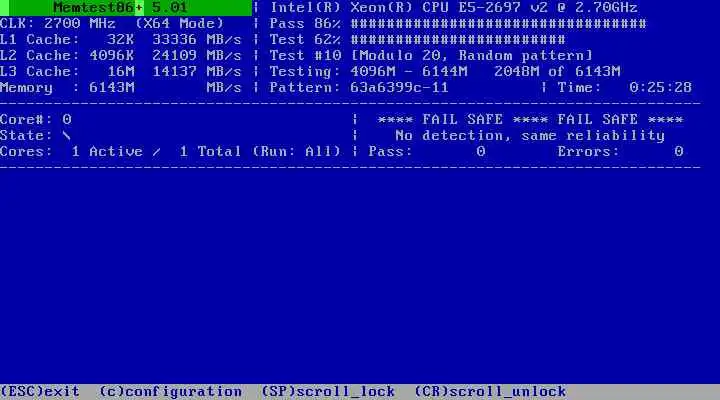
Task: Click the L1 Cache speed reading
Action: pos(197,39)
